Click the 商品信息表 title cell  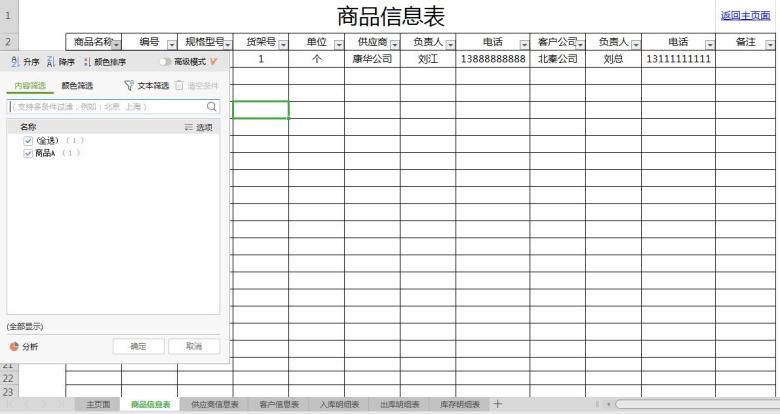(390, 16)
